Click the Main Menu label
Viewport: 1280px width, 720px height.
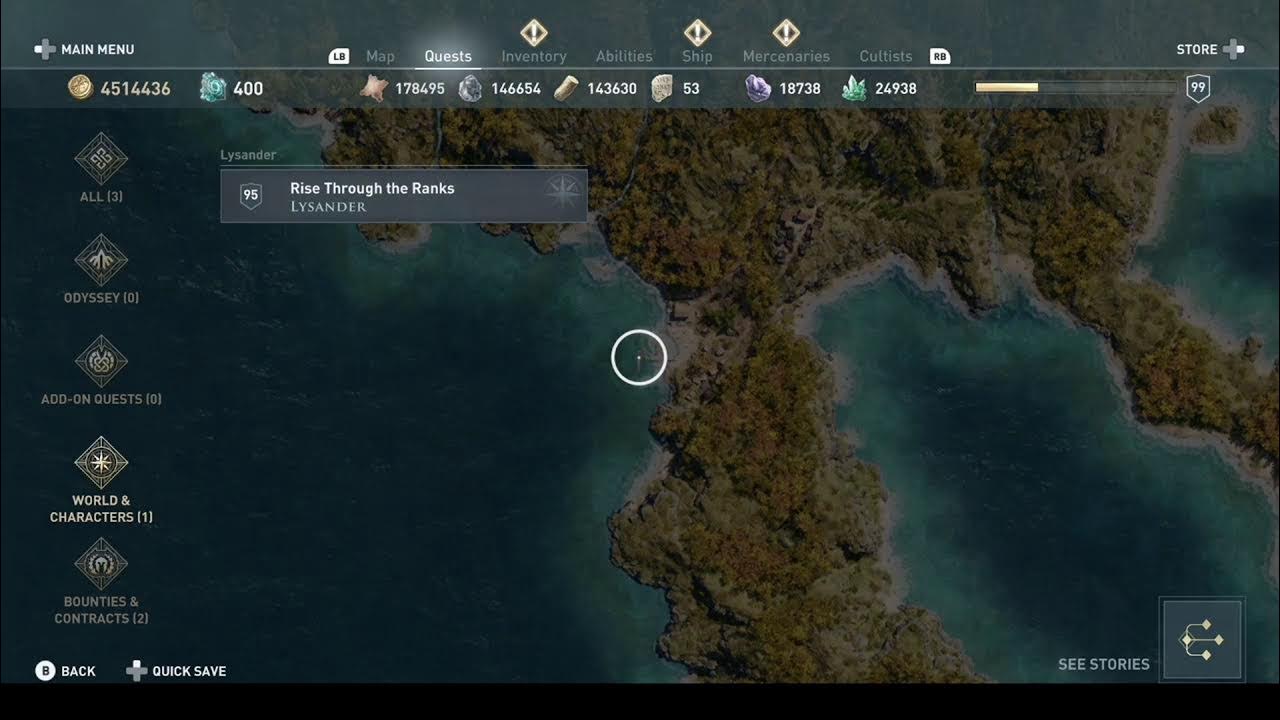(x=98, y=49)
